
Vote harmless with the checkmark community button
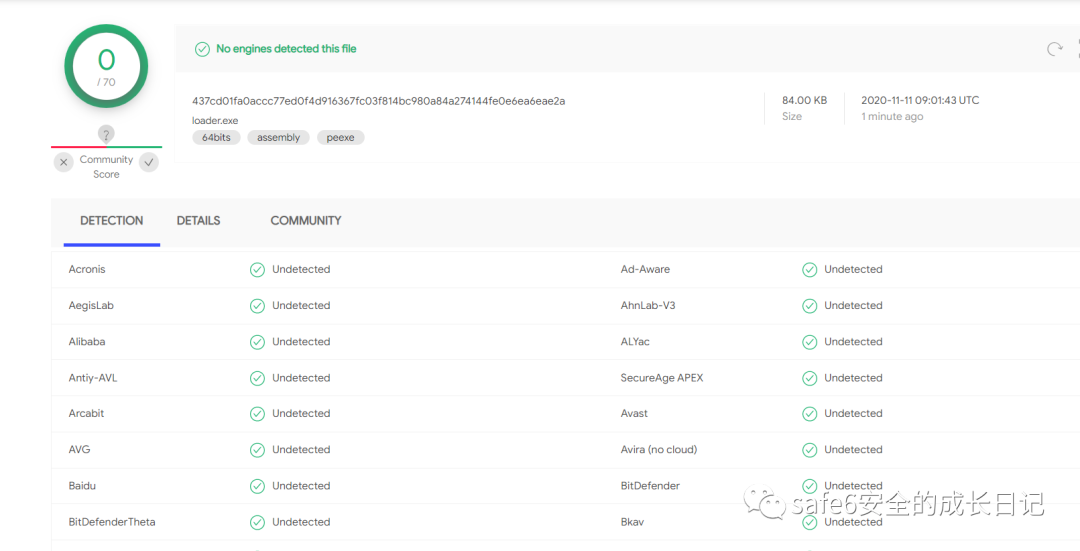point(149,163)
